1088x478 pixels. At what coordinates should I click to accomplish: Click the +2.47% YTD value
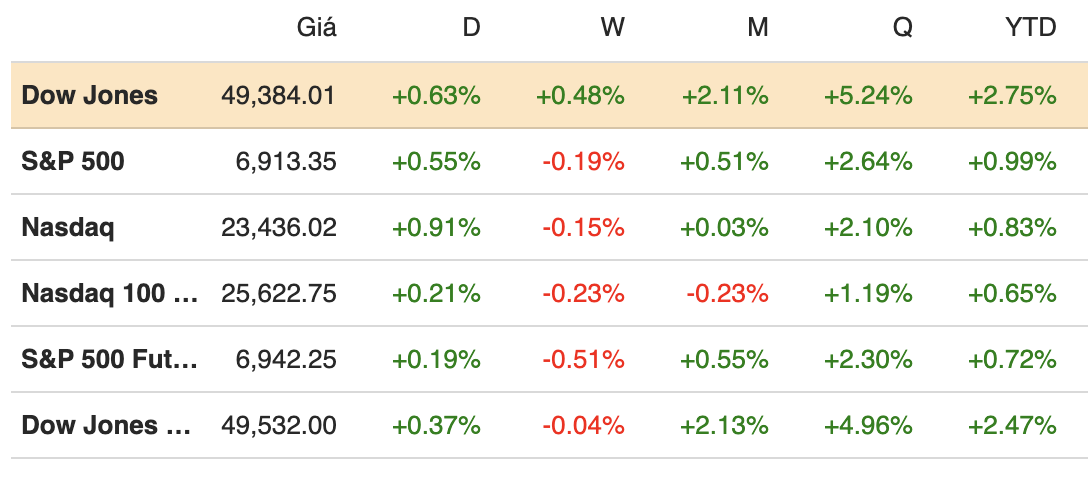1012,425
